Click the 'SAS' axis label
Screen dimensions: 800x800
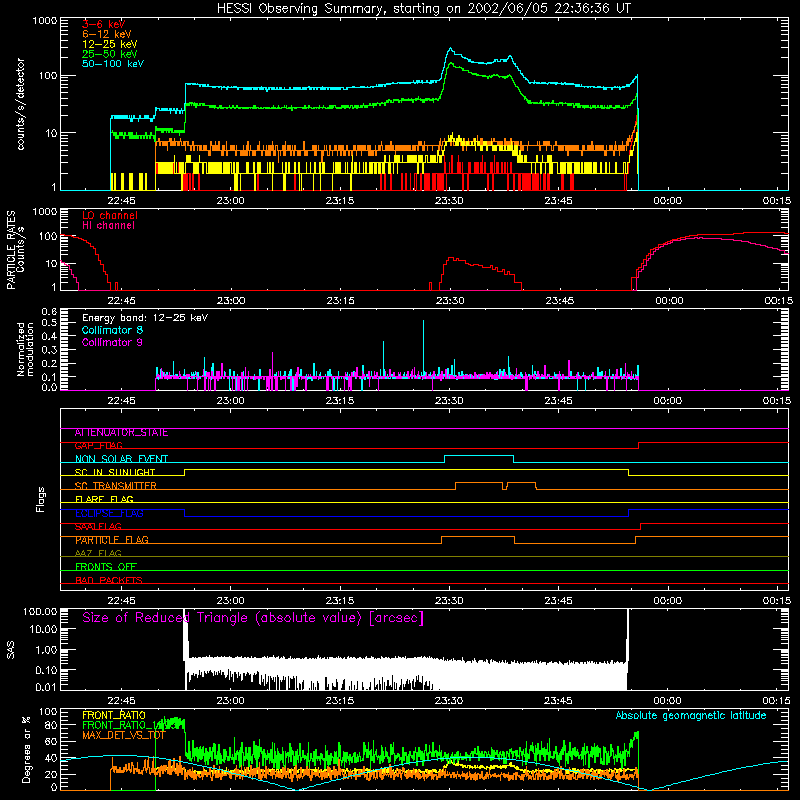(10, 649)
